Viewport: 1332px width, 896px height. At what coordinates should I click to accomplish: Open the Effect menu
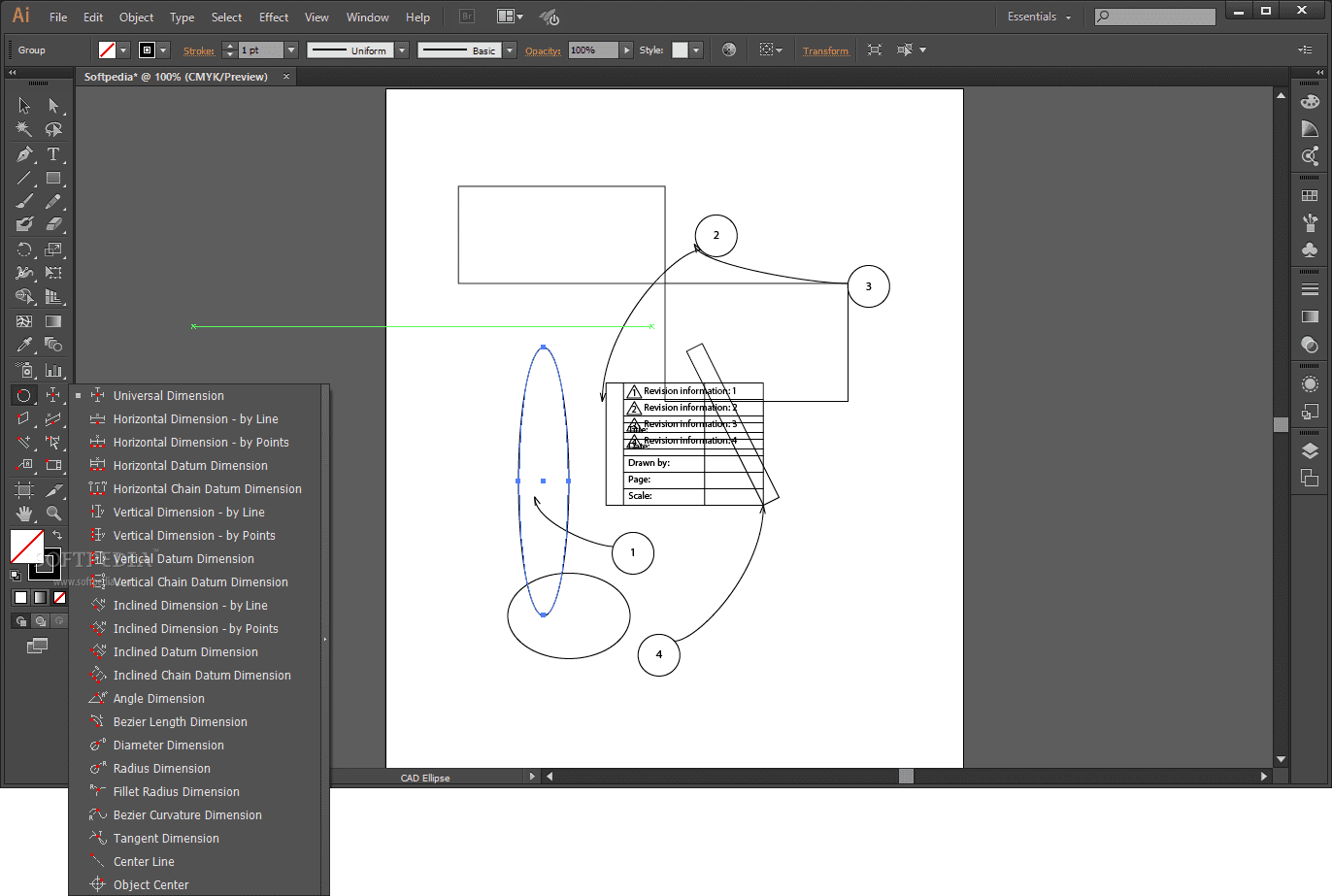point(274,17)
